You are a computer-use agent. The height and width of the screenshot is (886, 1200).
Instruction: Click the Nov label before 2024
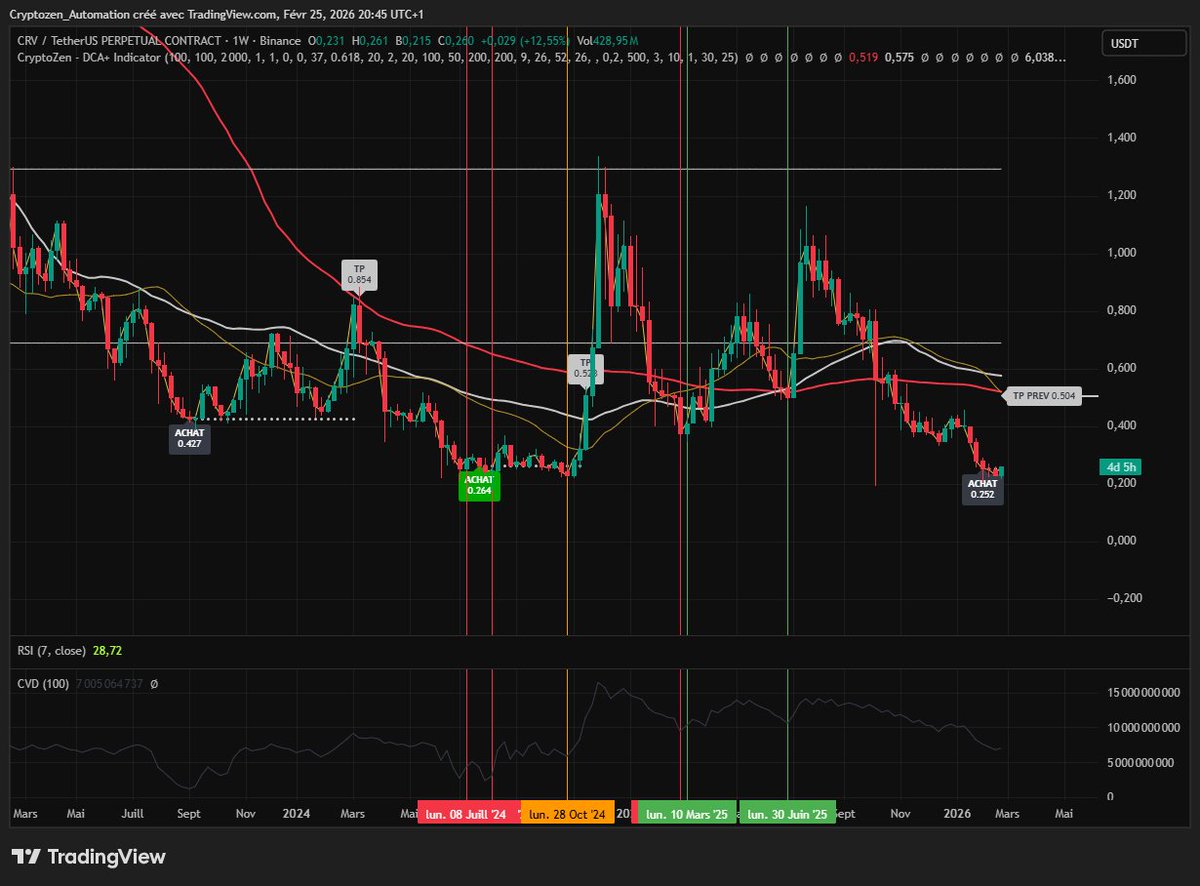coord(243,814)
